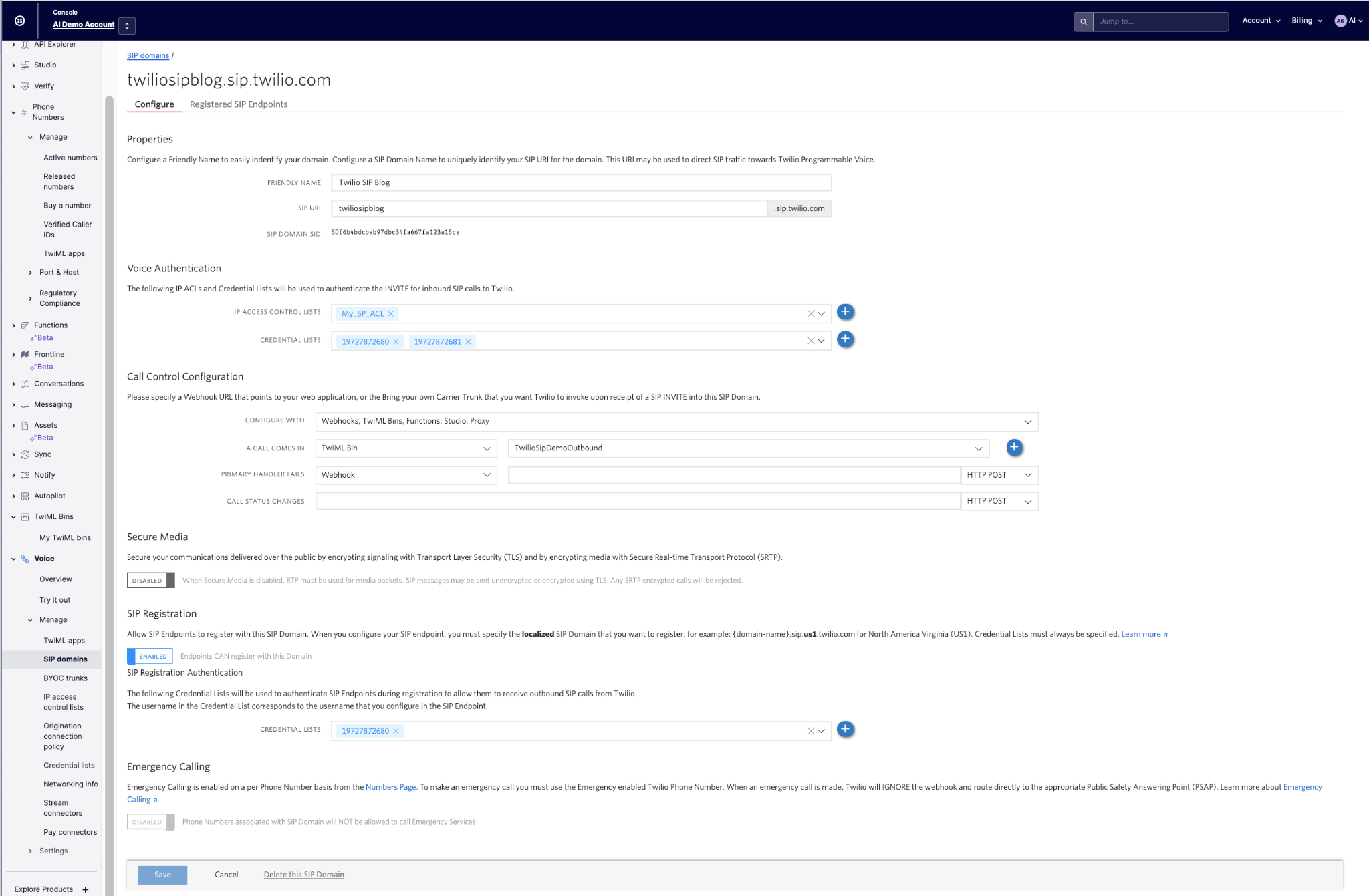Image resolution: width=1369 pixels, height=896 pixels.
Task: Switch to Registered SIP Endpoints tab
Action: pos(239,104)
